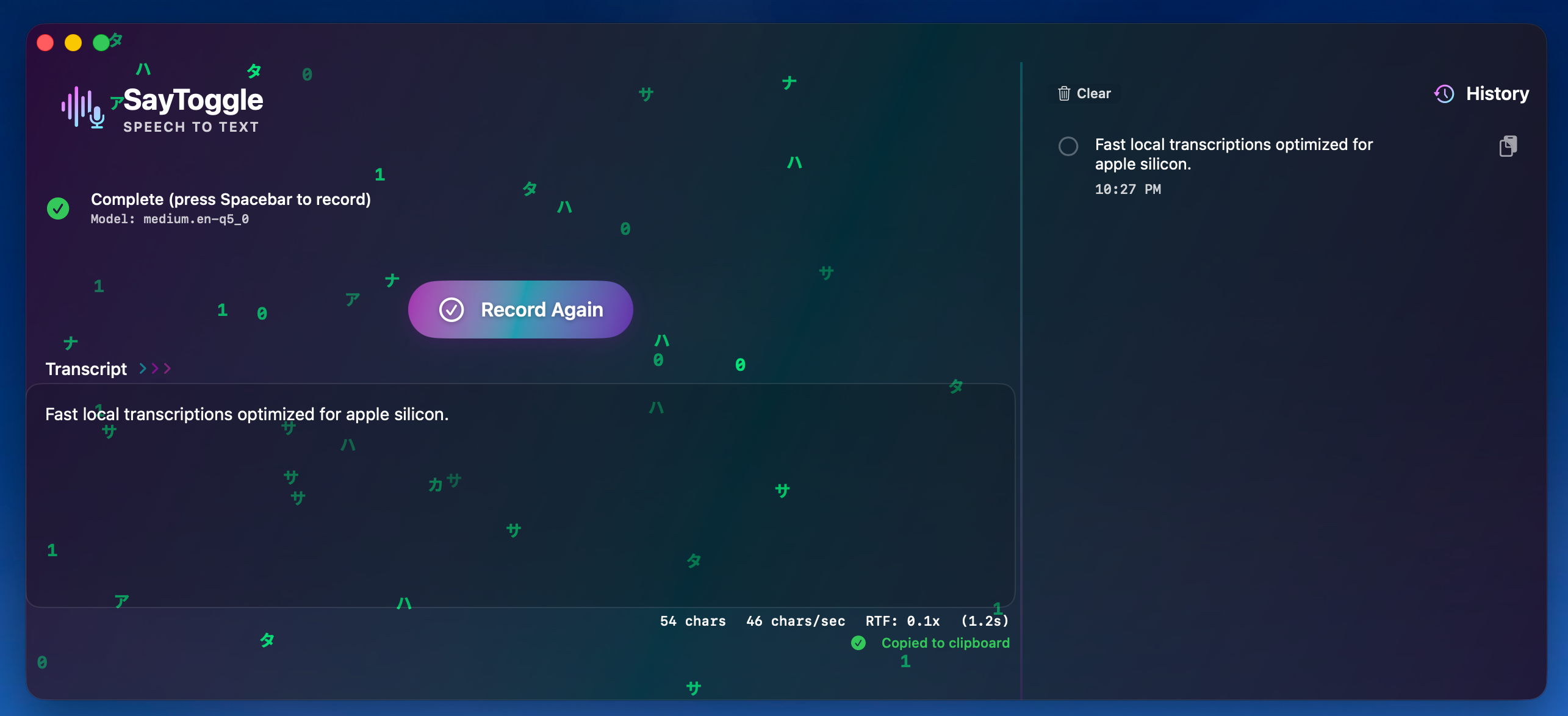Click the Model medium.en-q5_0 label
1568x716 pixels.
(170, 219)
